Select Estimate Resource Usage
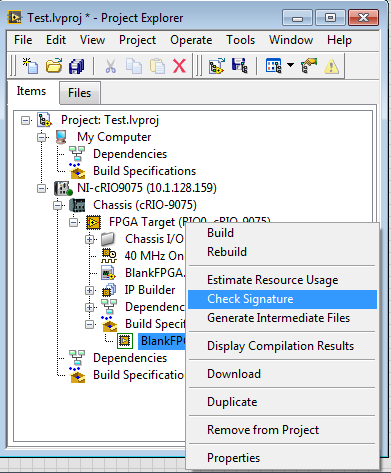 pos(282,280)
